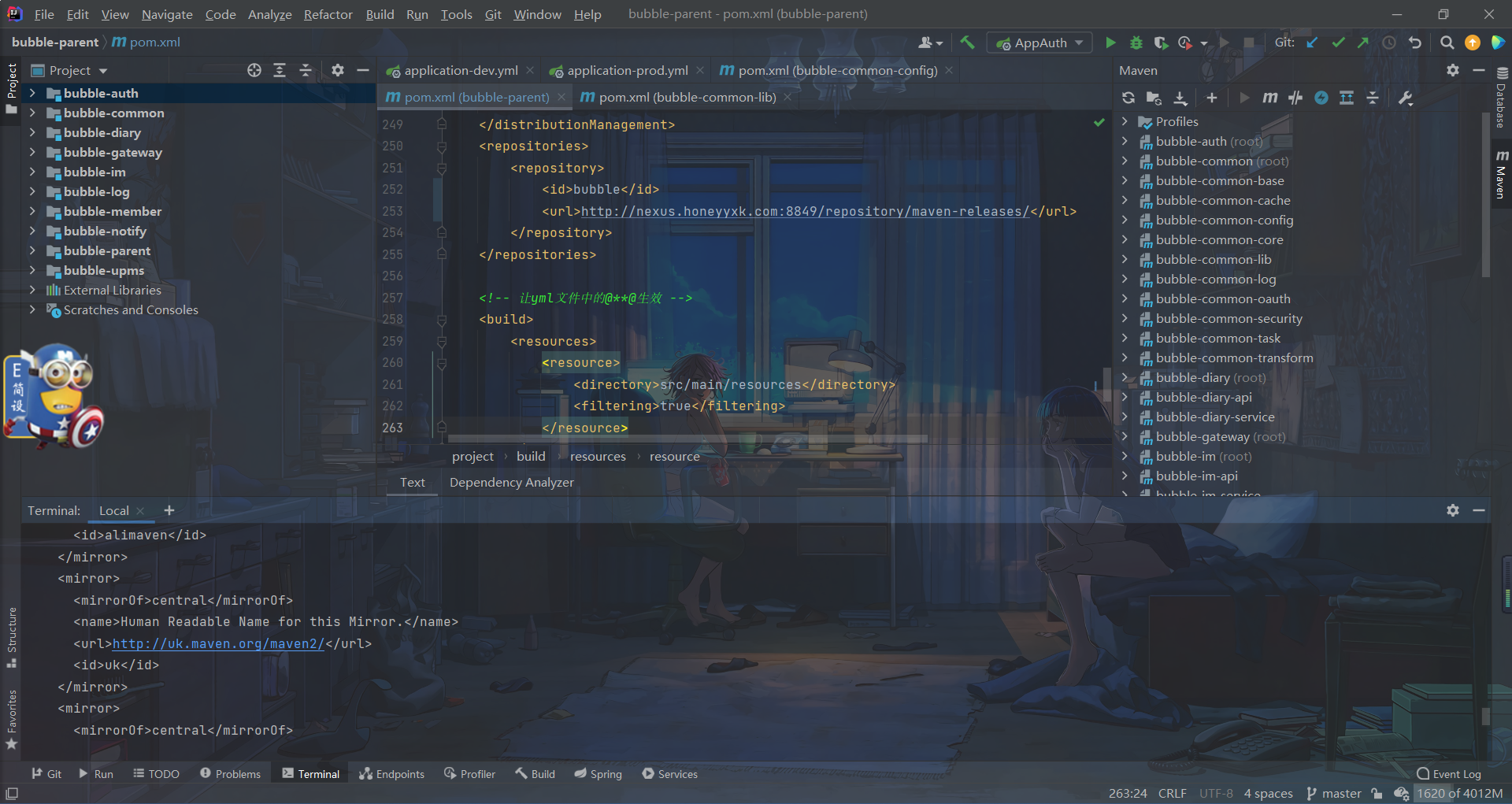Toggle tool window bars at bottom-left corner
Screen dimensions: 1512x804
pyautogui.click(x=12, y=793)
